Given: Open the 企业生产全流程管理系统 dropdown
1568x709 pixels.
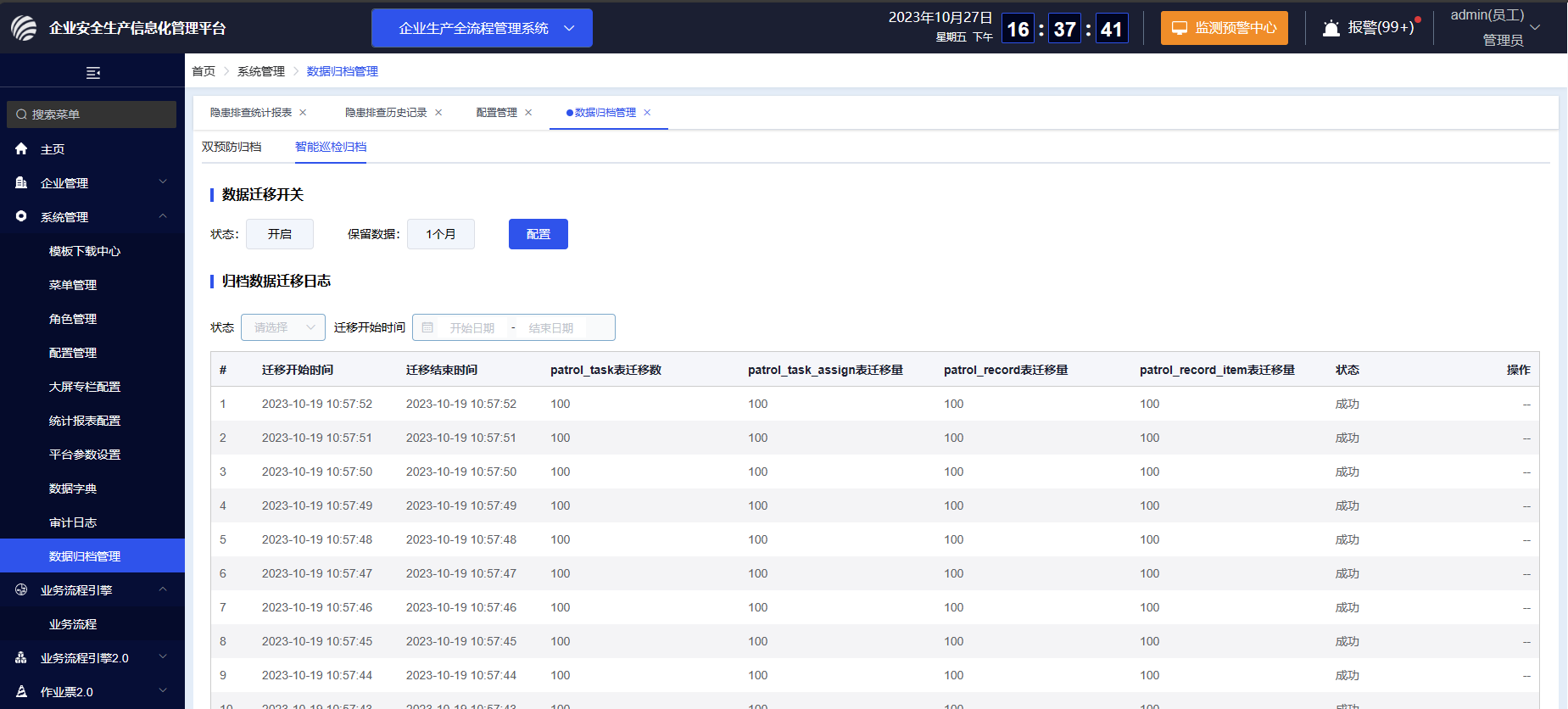Looking at the screenshot, I should tap(482, 28).
